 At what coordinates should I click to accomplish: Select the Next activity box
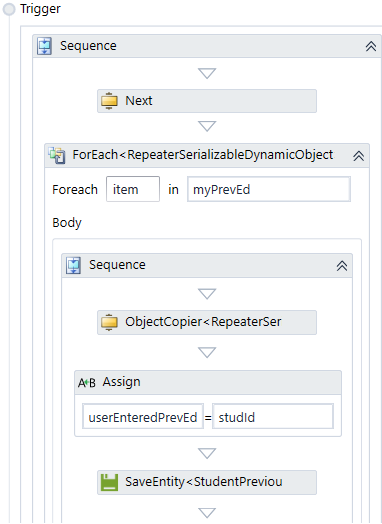pos(207,101)
